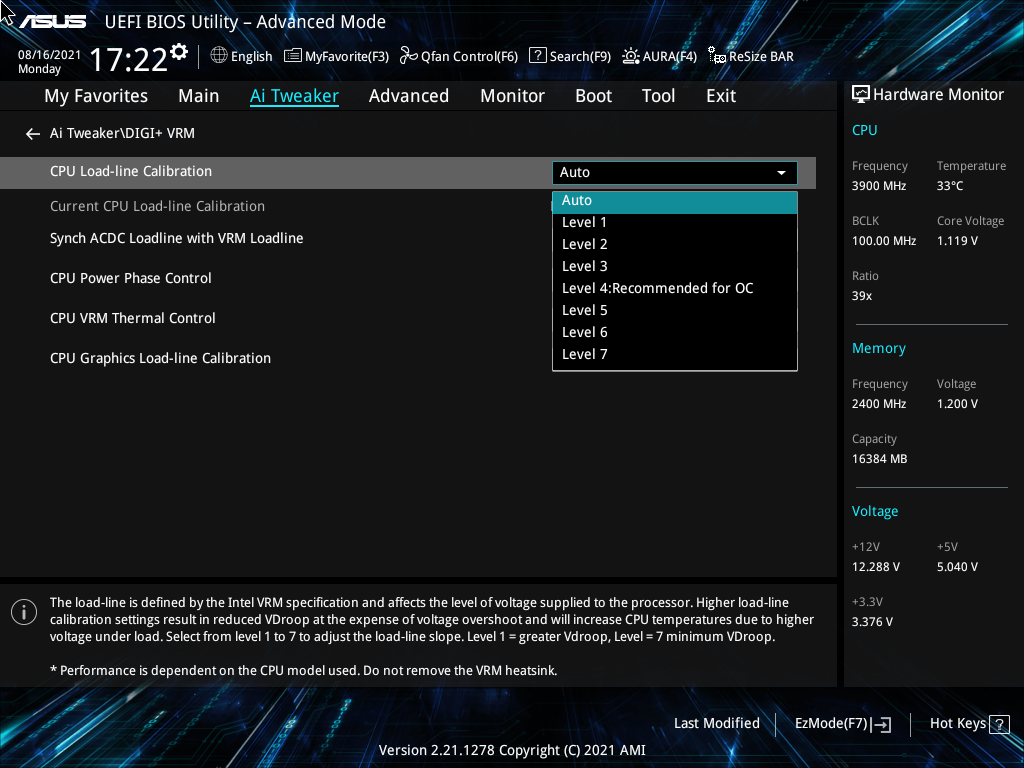Viewport: 1024px width, 768px height.
Task: Click the Ai Tweaker\DIGI+ VRM breadcrumb text
Action: [122, 134]
